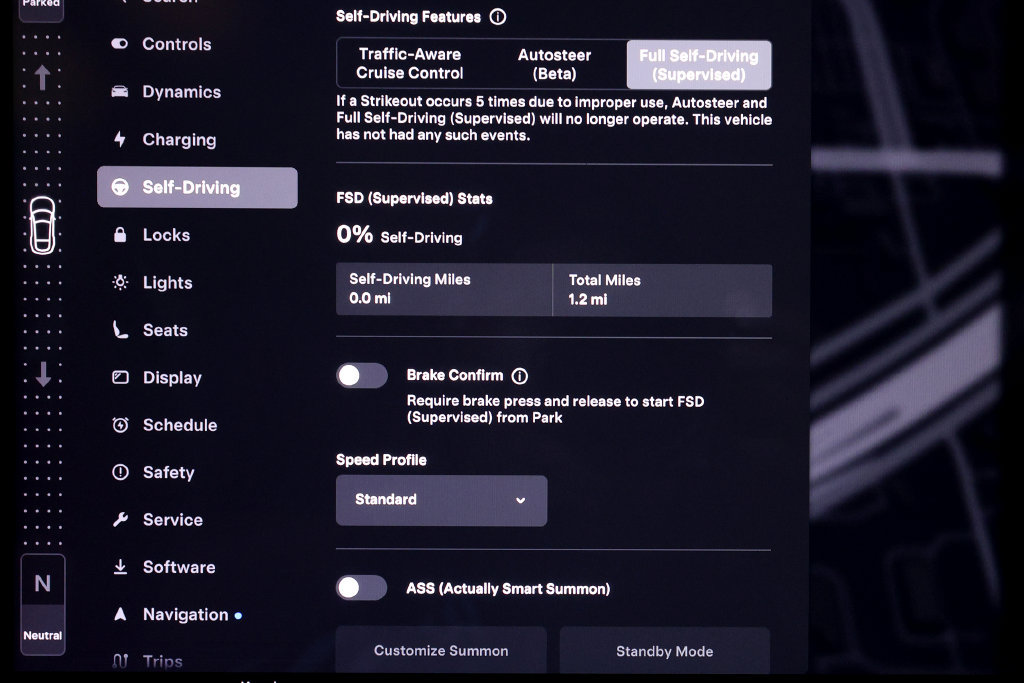
Task: Click the Service wrench icon
Action: [x=120, y=520]
